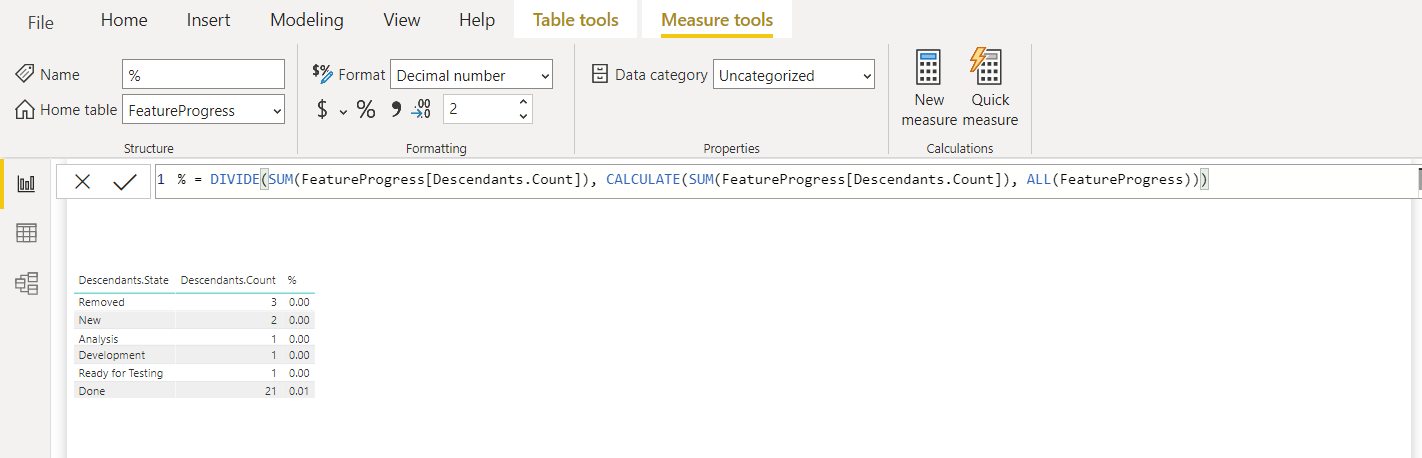1422x458 pixels.
Task: Open the Quick measure dialog
Action: tap(990, 89)
